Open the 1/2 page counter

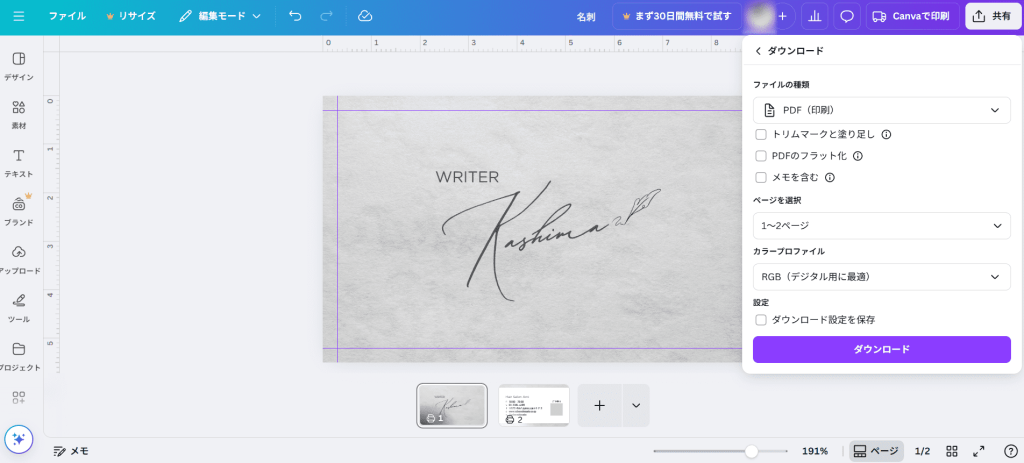[922, 451]
